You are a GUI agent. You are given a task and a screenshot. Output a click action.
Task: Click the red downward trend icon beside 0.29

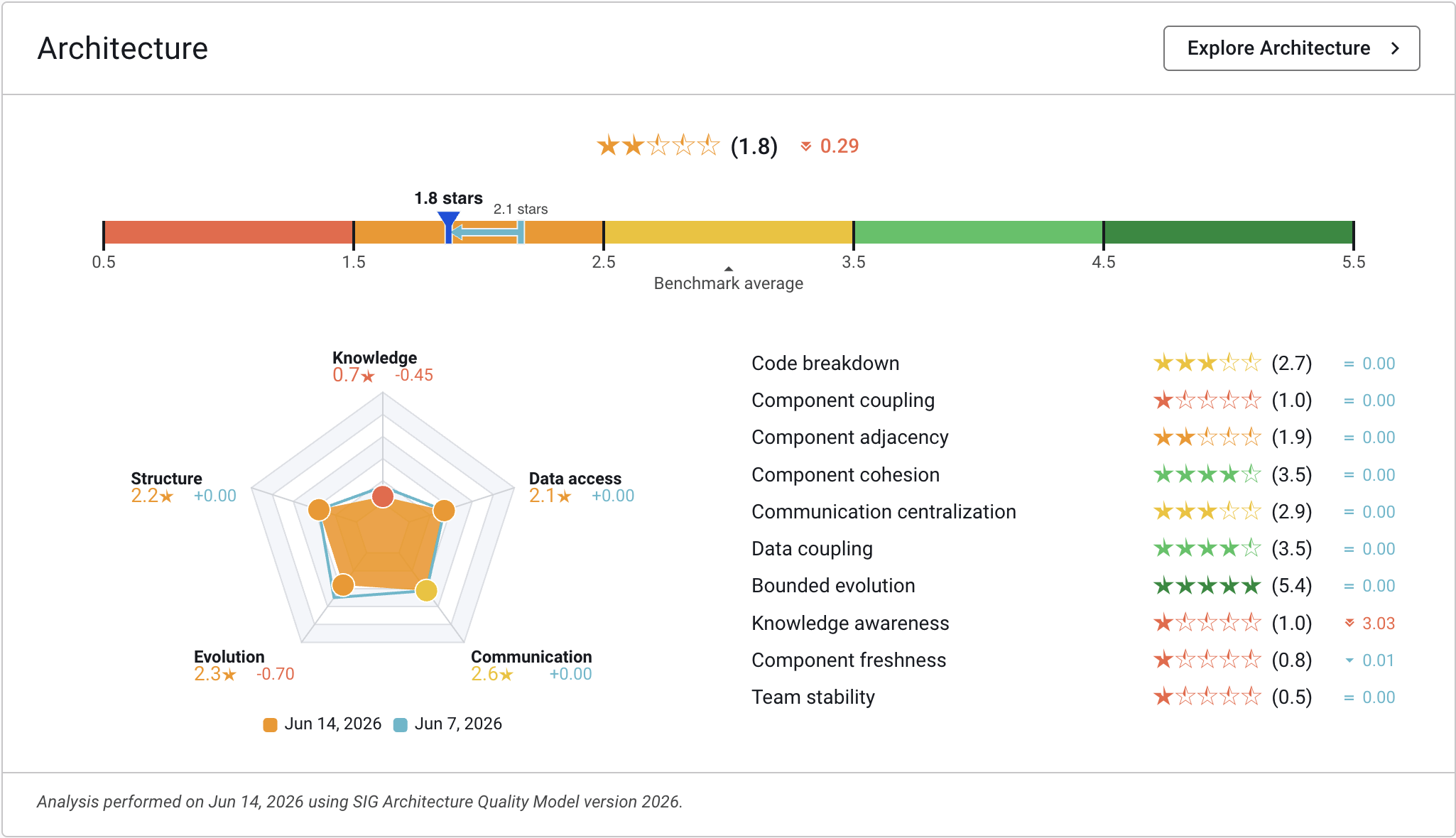click(806, 146)
